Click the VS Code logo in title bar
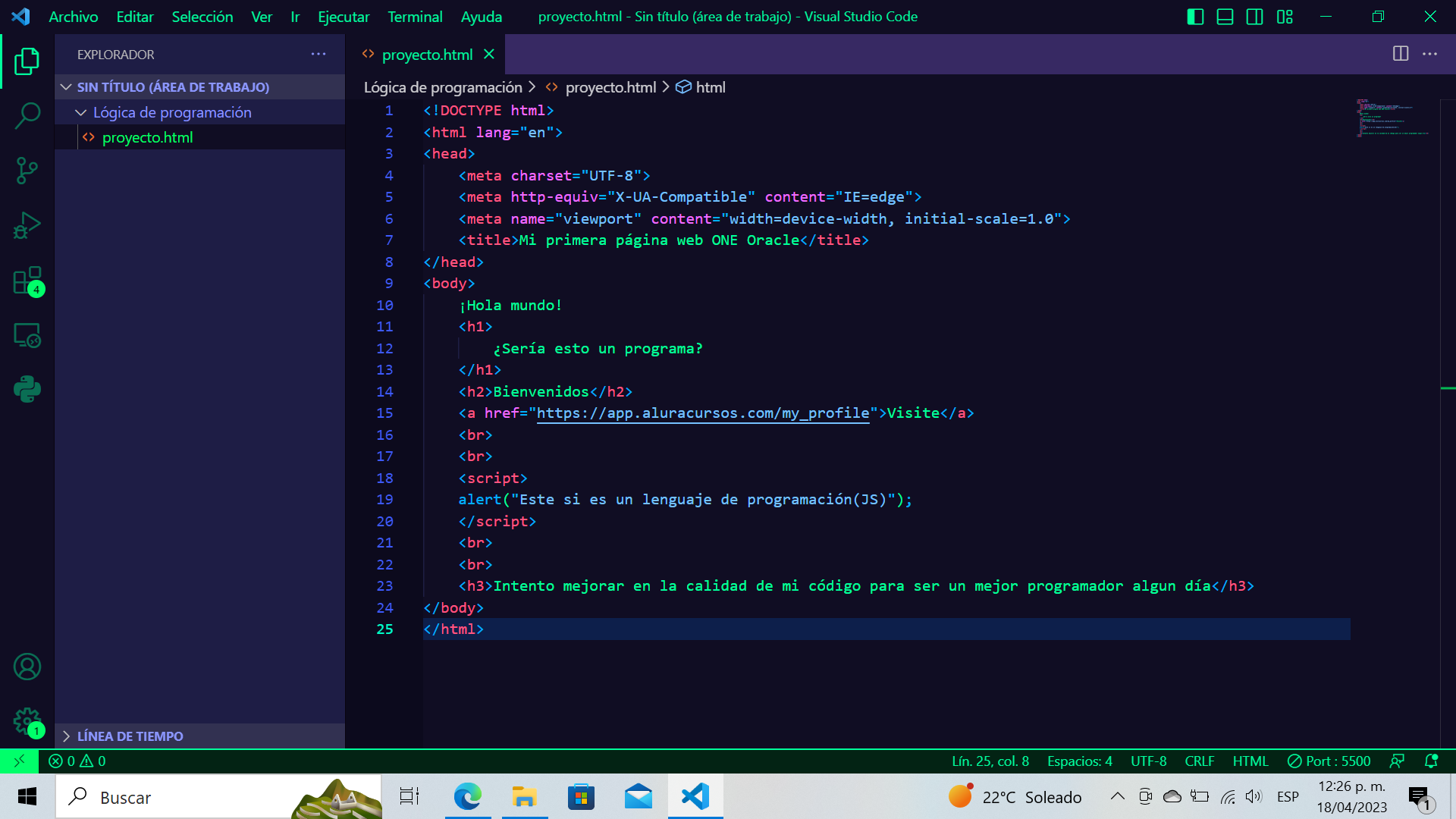The image size is (1456, 819). click(x=20, y=17)
